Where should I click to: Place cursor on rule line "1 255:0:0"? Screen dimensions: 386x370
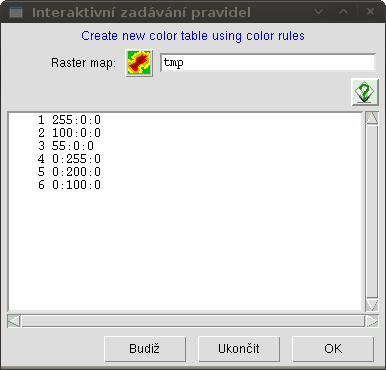[x=69, y=120]
